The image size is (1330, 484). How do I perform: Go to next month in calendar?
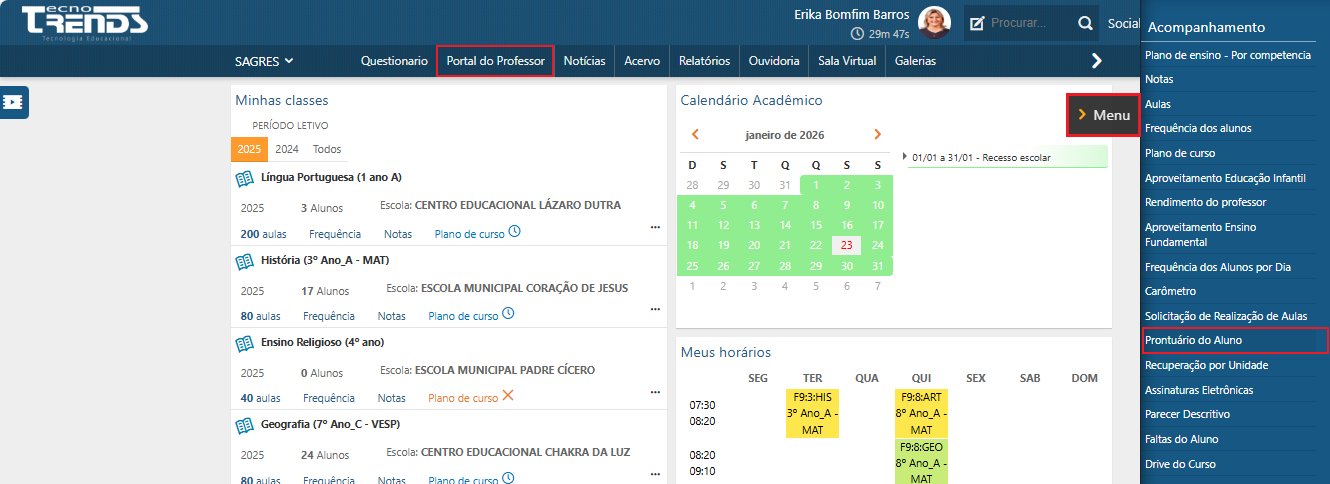pyautogui.click(x=877, y=134)
